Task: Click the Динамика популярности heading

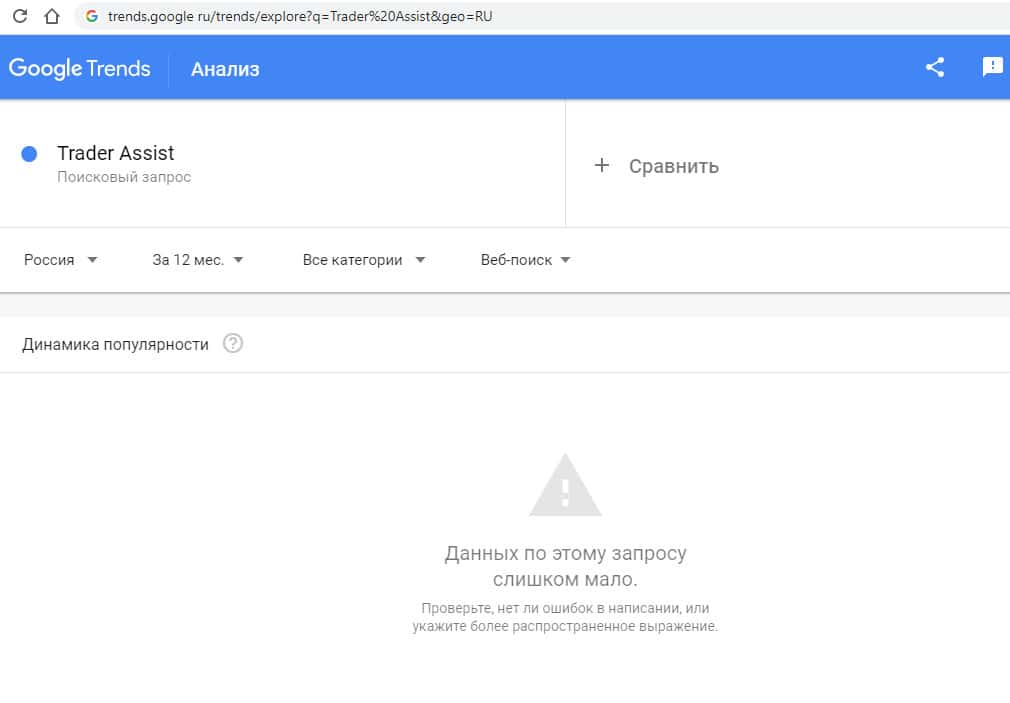Action: pos(115,344)
